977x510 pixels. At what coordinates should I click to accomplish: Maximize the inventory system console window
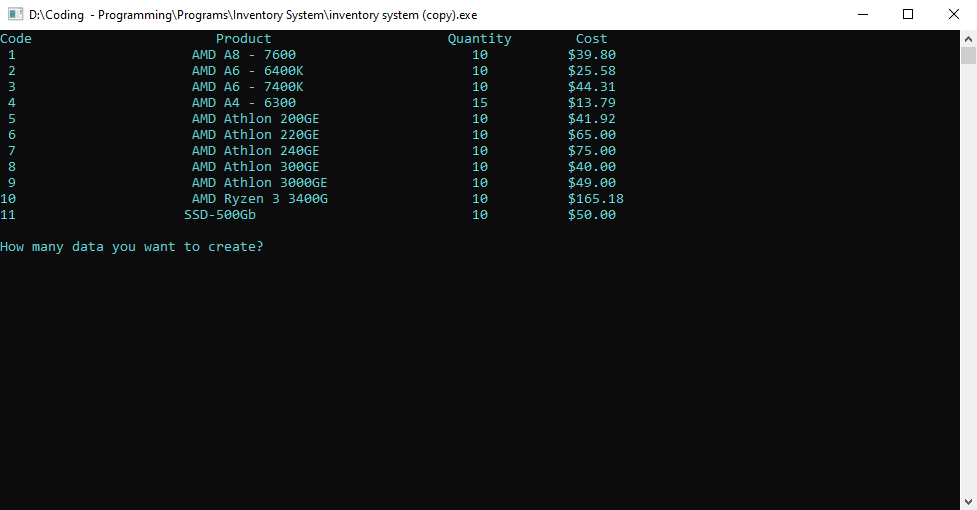(908, 15)
